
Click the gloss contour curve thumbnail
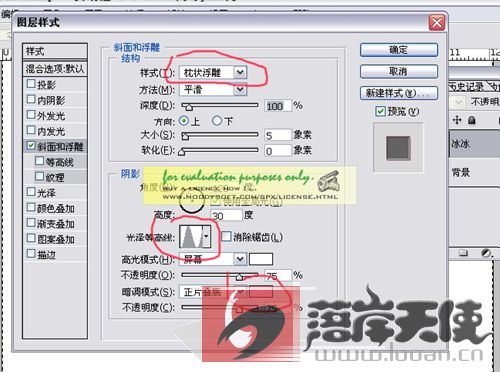point(191,237)
